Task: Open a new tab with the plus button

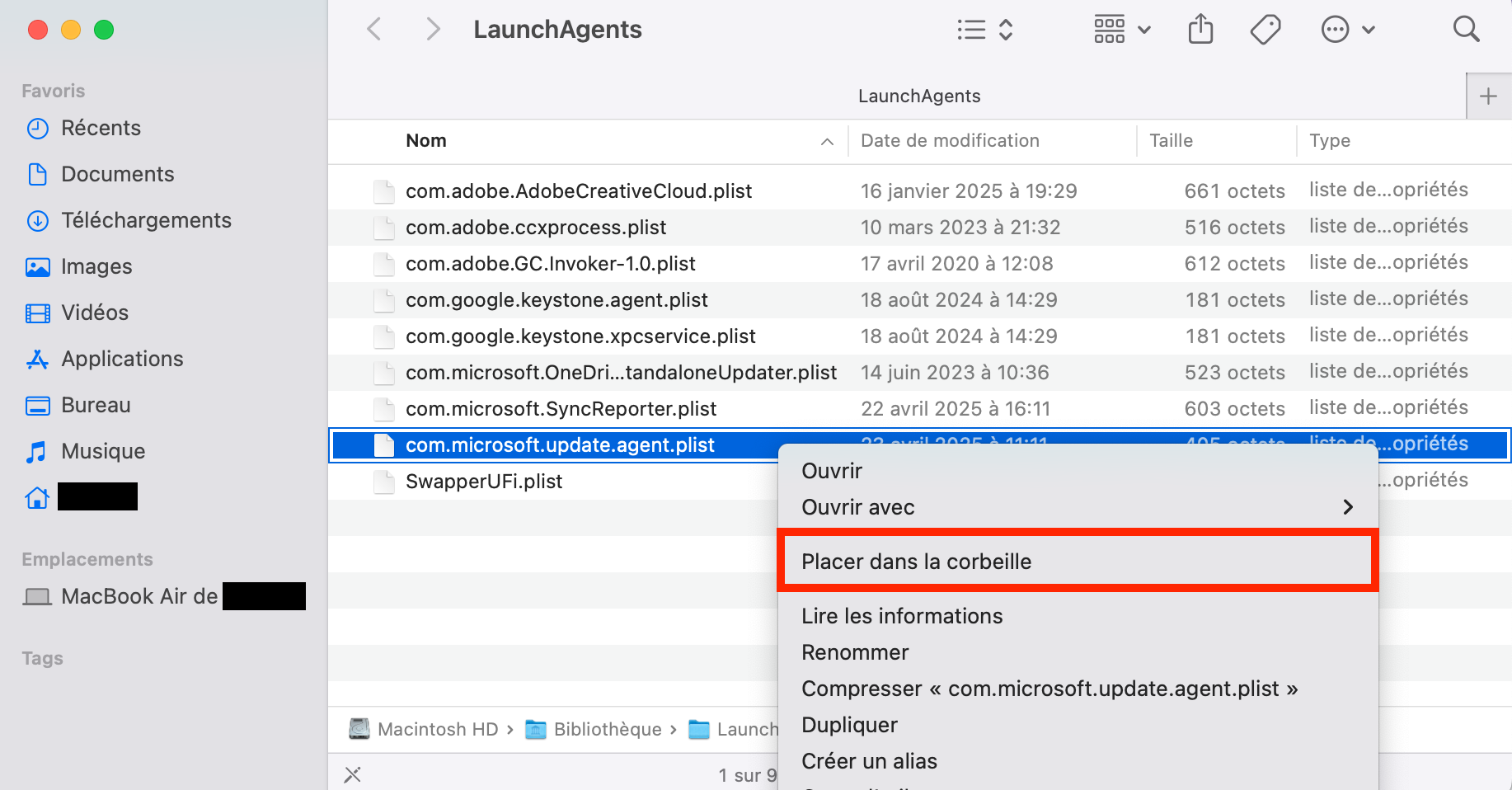Action: [x=1488, y=96]
